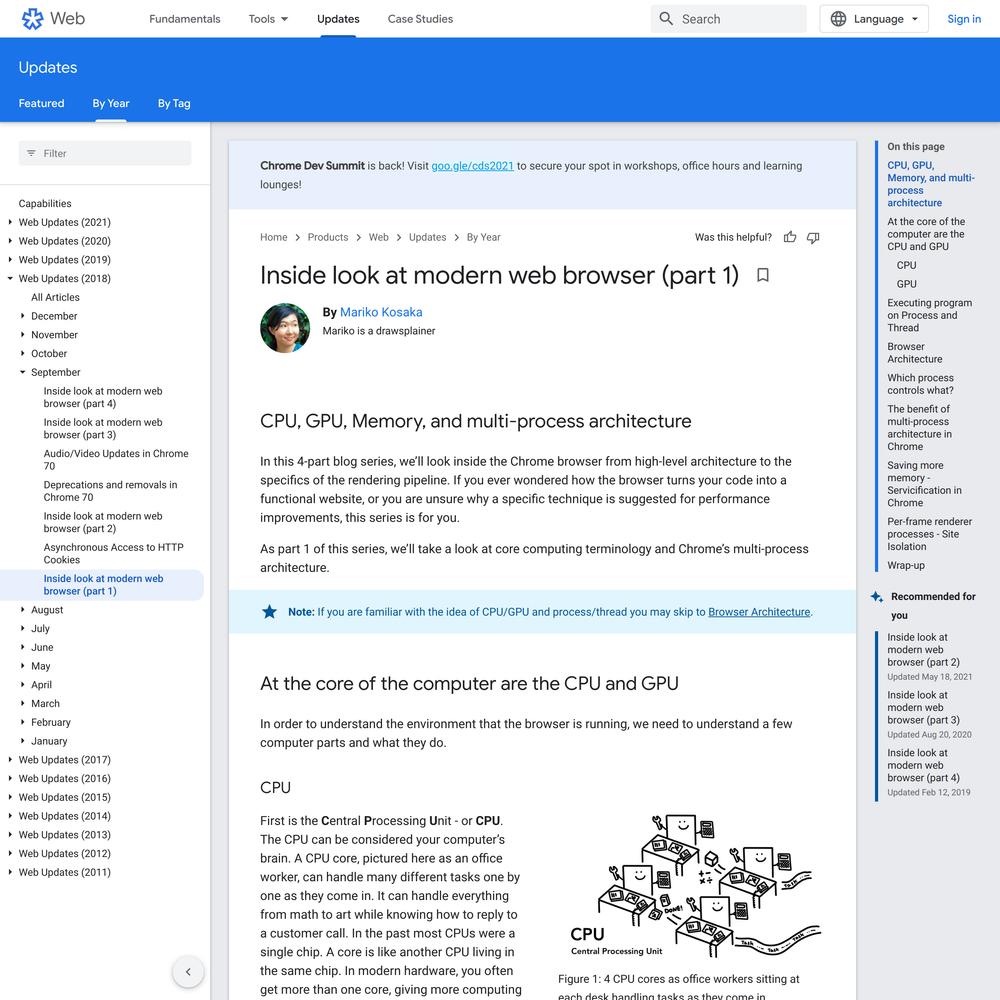
Task: Open Audio/Video Updates in Chrome 70
Action: coord(116,460)
